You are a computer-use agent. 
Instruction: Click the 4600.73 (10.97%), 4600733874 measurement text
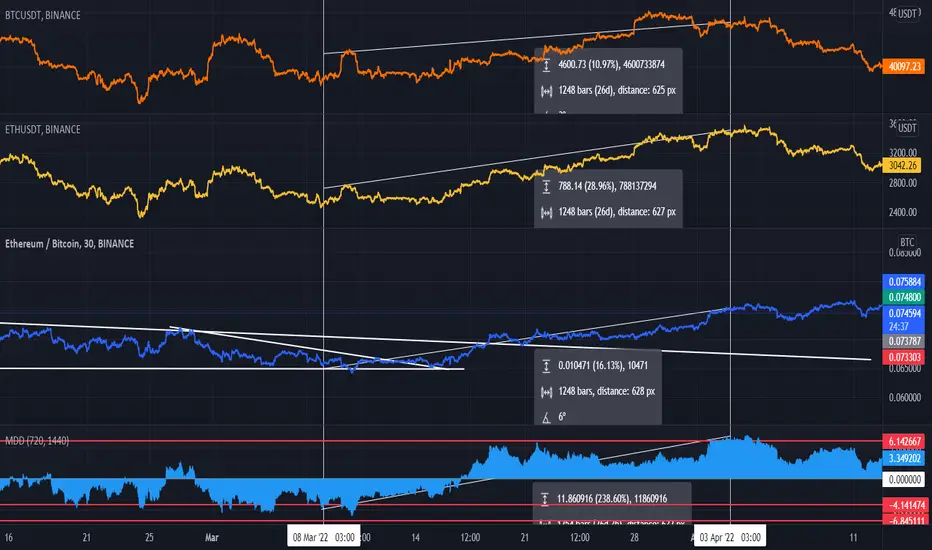[611, 65]
